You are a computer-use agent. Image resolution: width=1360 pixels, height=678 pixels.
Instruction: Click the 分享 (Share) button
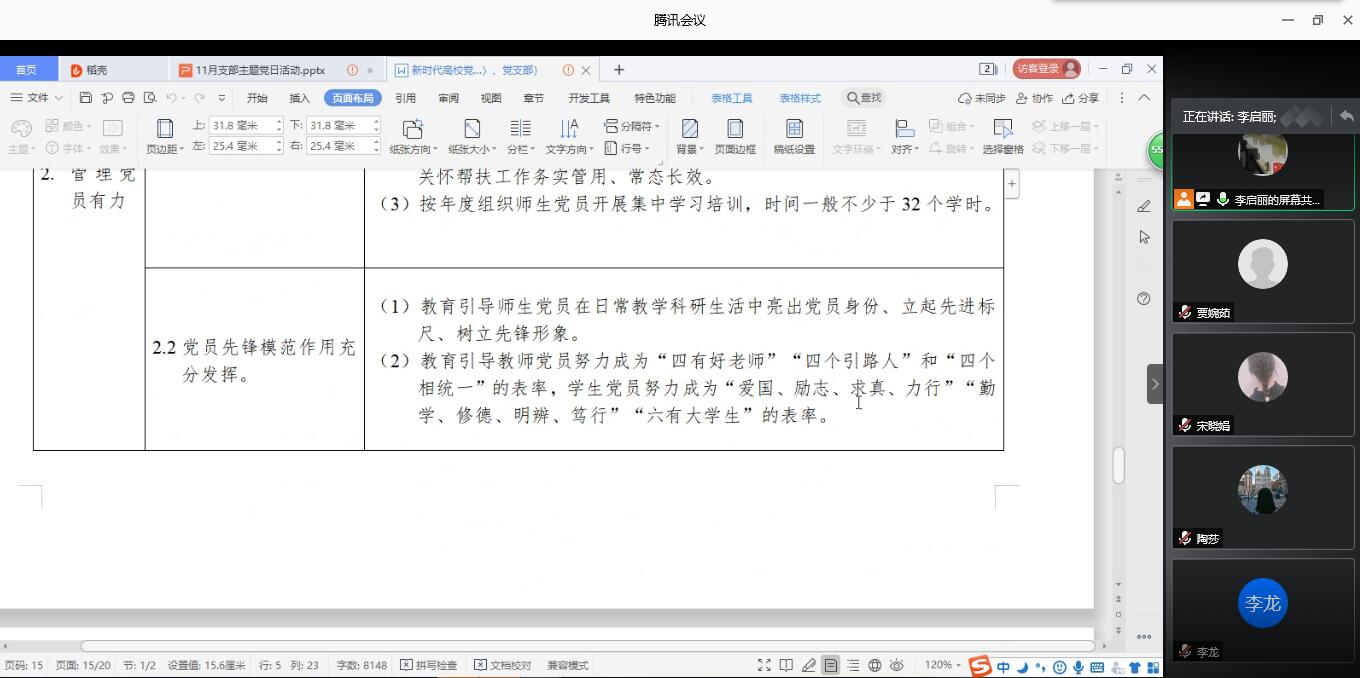pyautogui.click(x=1081, y=98)
